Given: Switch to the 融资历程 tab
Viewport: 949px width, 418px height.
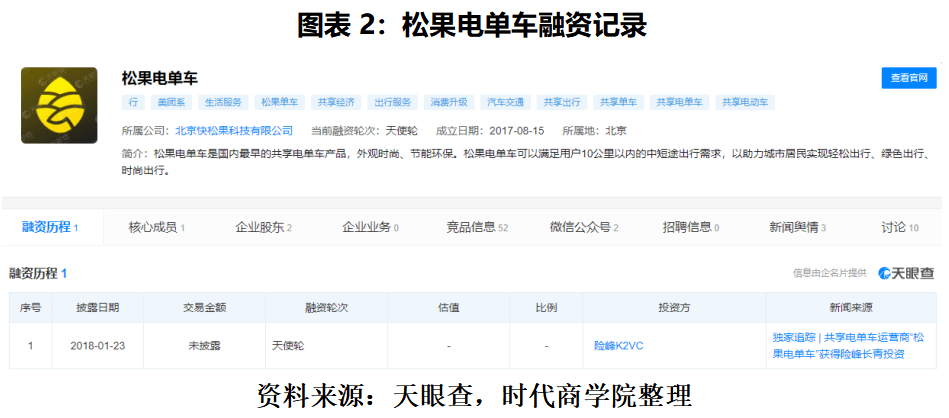Looking at the screenshot, I should [51, 227].
